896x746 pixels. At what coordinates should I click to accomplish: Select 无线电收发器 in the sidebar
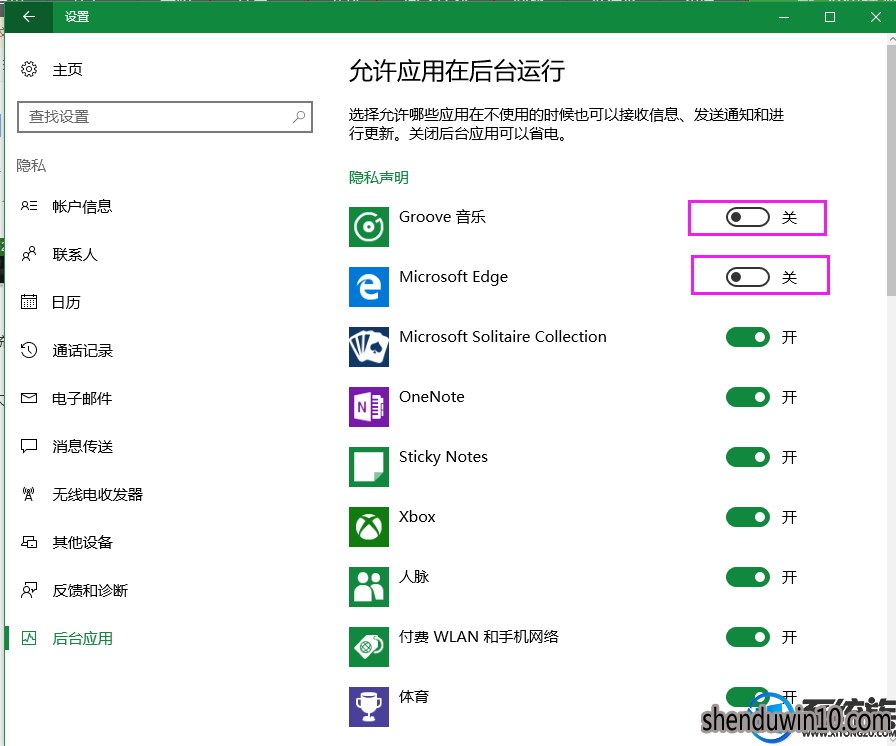(97, 494)
